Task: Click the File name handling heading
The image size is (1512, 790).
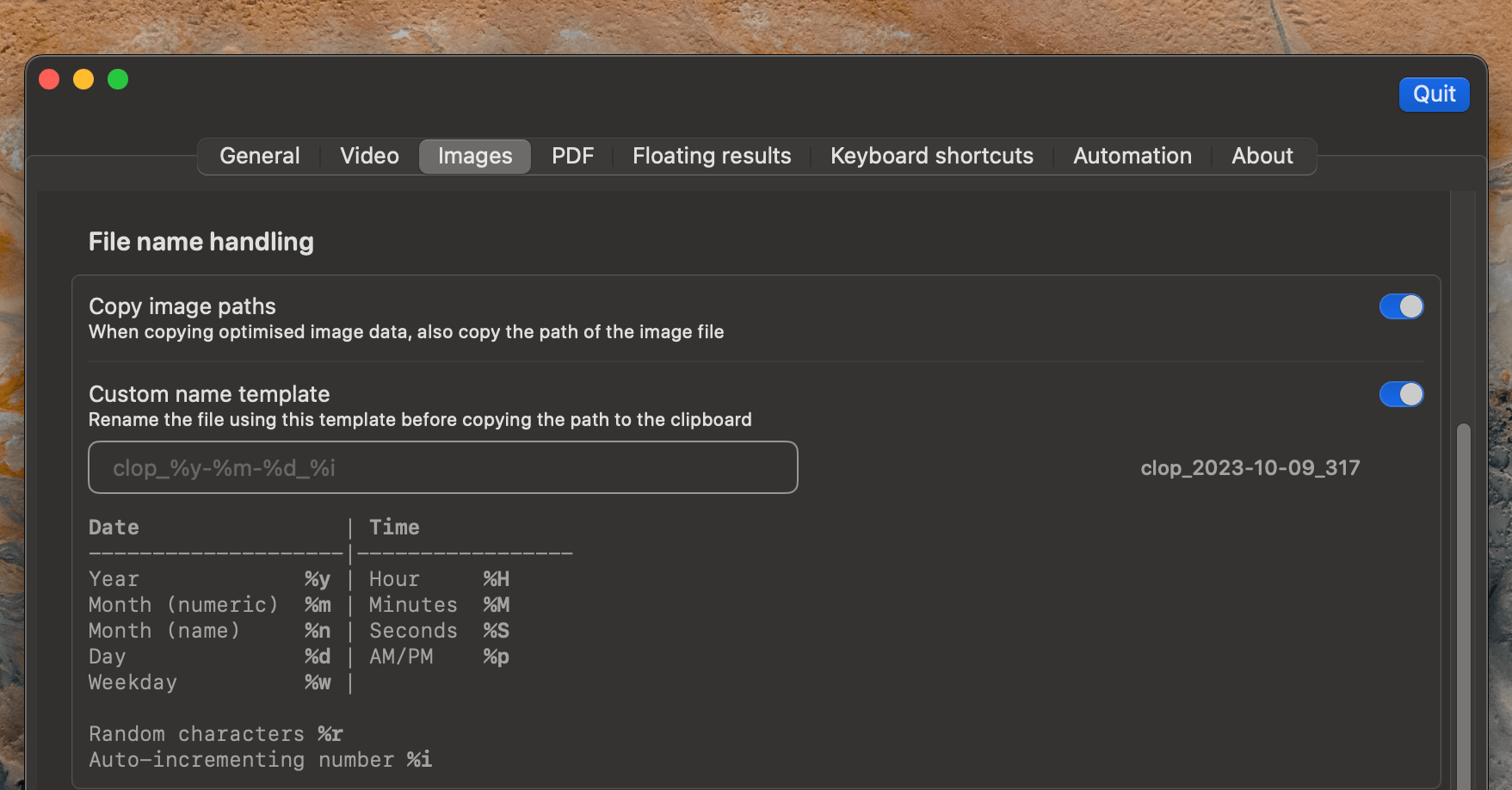Action: [x=201, y=241]
